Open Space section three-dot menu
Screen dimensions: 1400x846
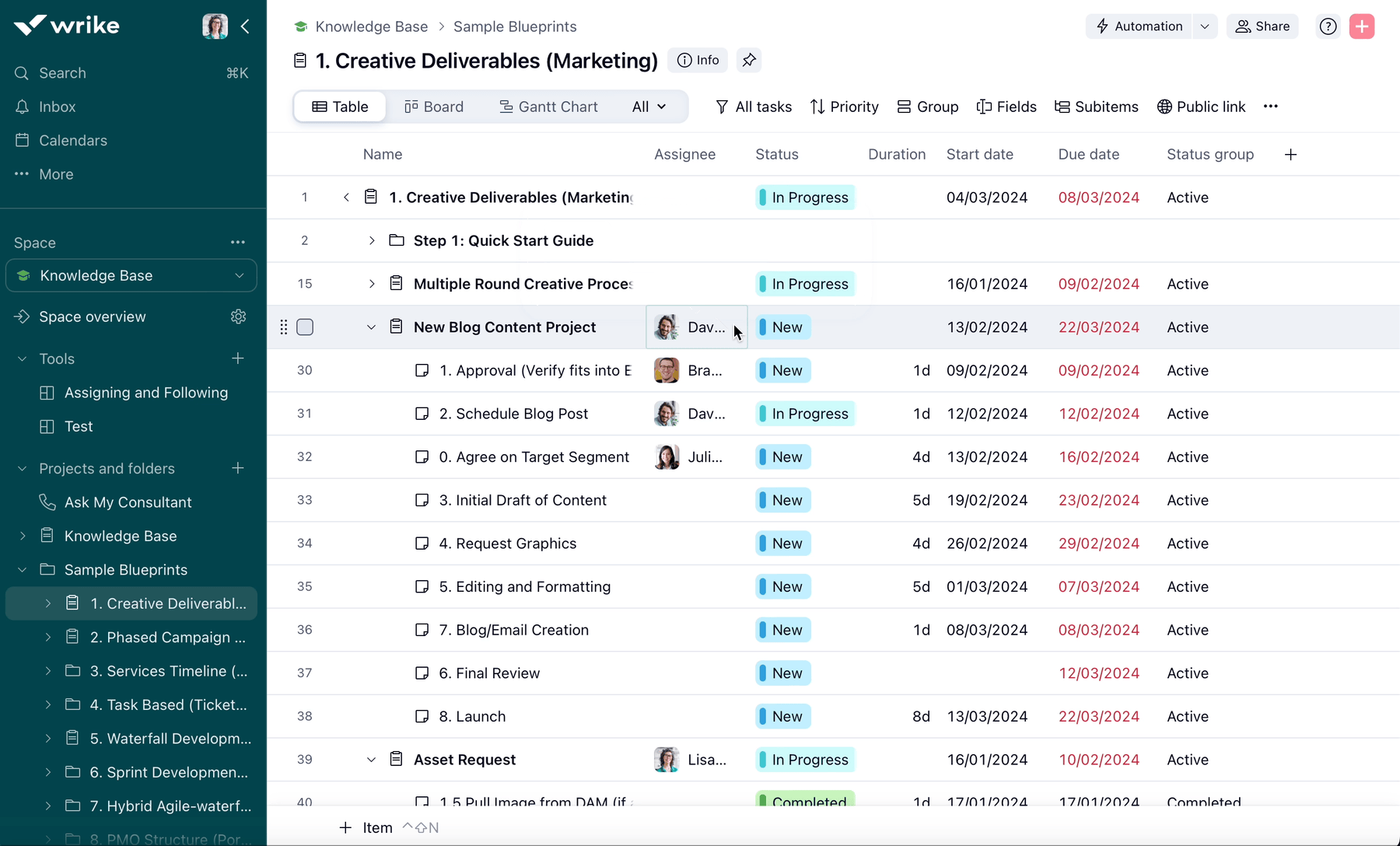[238, 243]
